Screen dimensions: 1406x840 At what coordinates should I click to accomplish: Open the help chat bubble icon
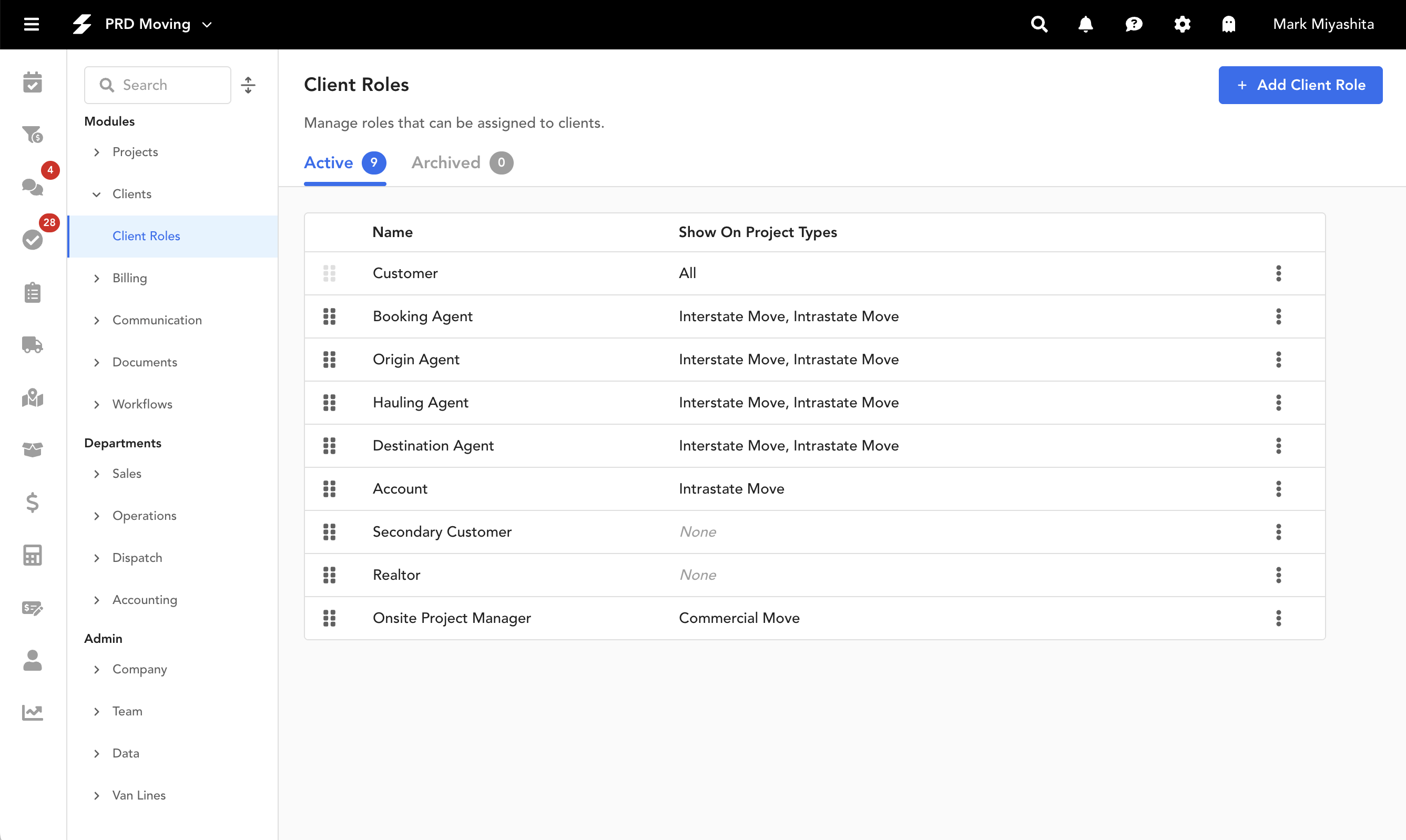point(1133,24)
